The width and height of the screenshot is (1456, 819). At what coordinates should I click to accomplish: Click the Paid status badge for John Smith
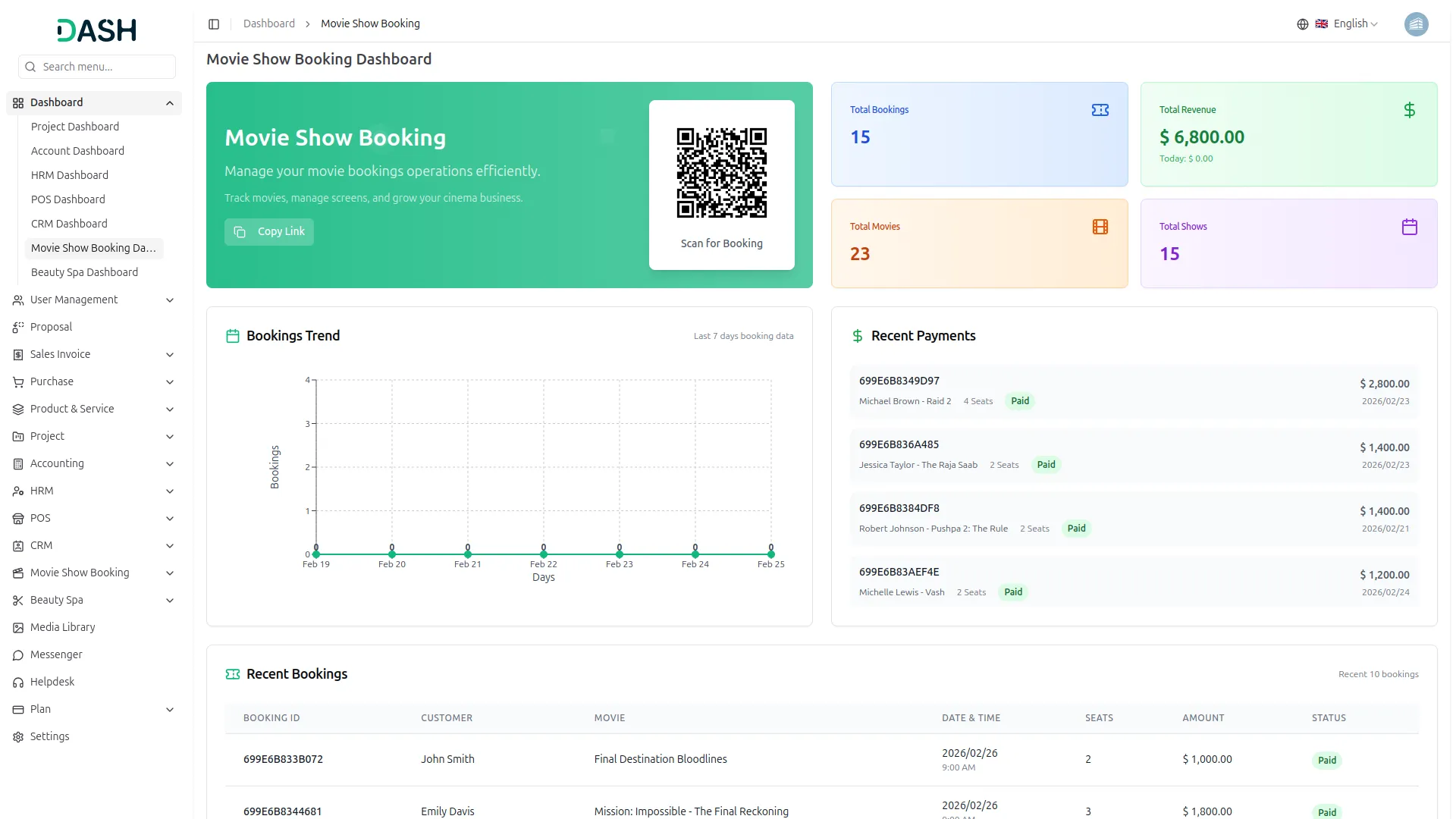[1326, 759]
